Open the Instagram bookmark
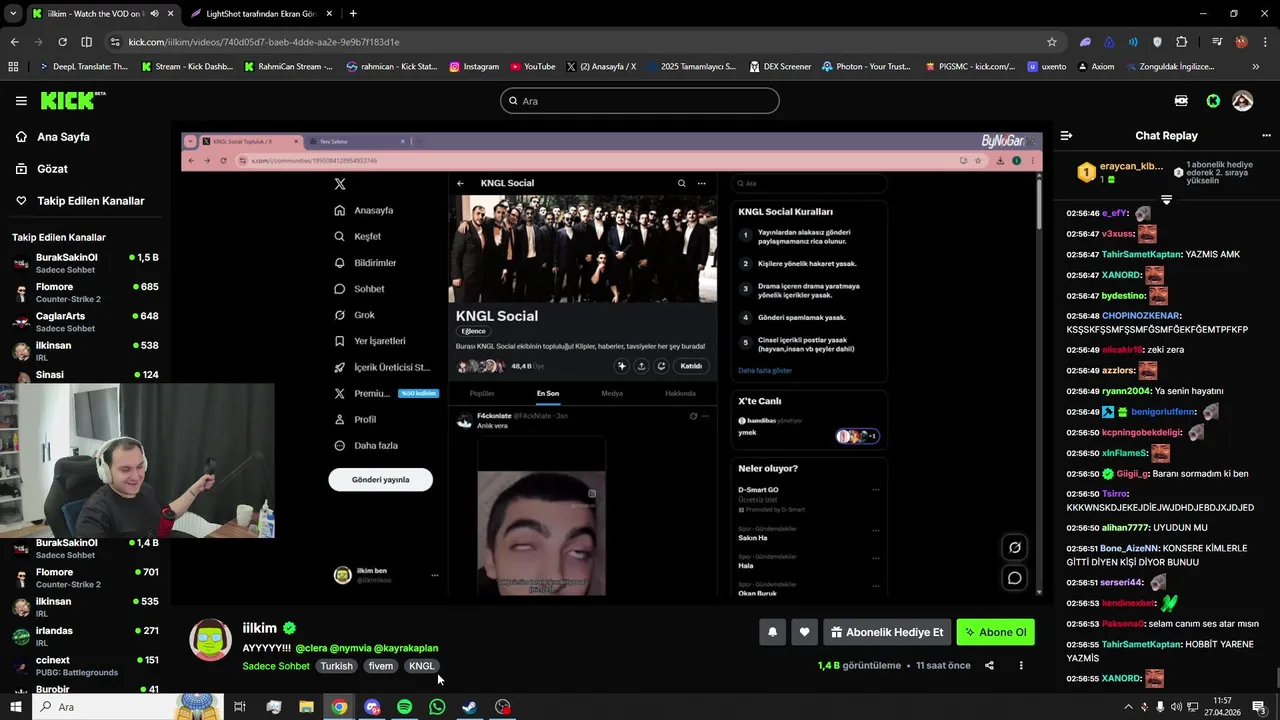The image size is (1280, 720). 474,67
